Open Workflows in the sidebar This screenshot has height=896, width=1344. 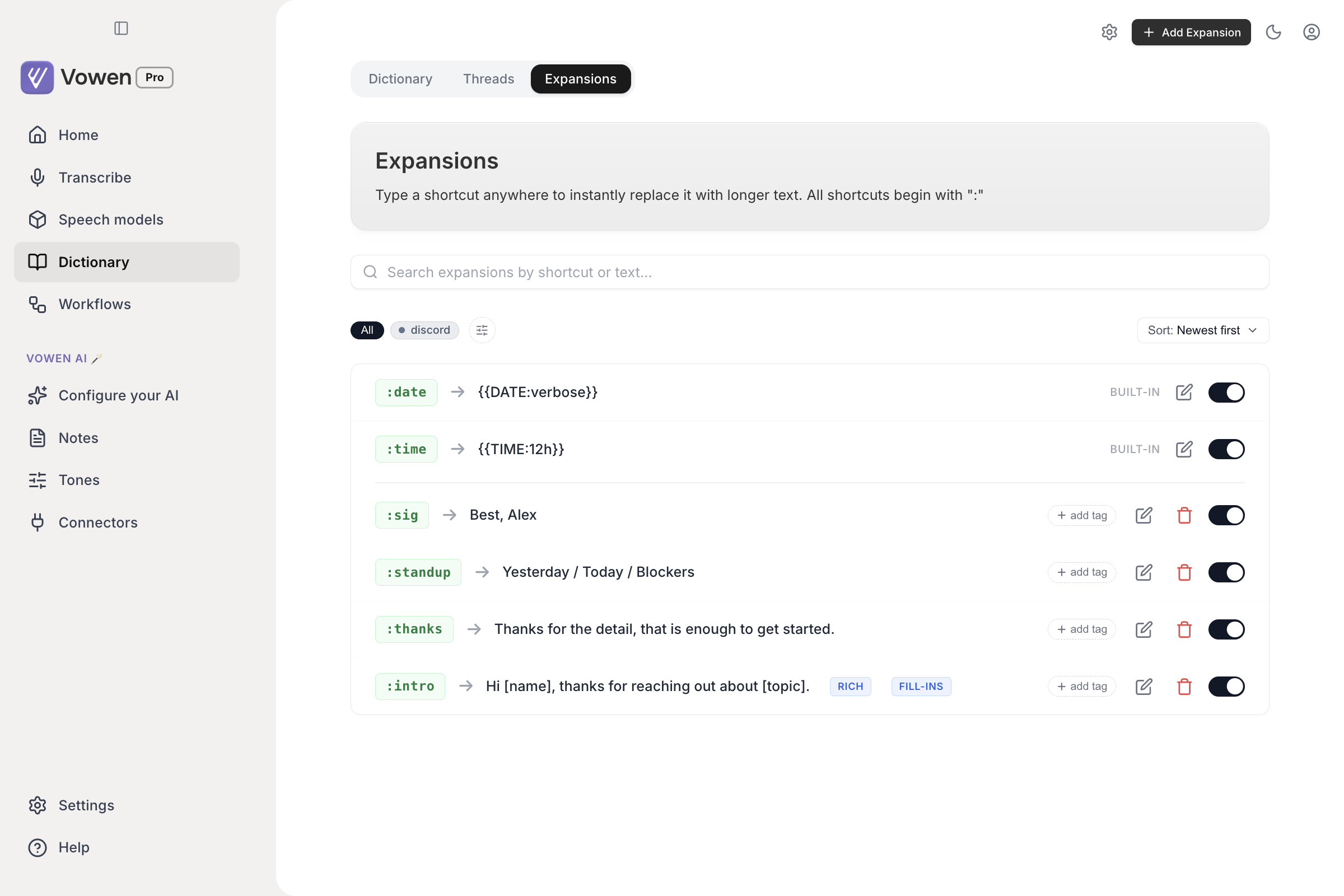click(x=127, y=304)
